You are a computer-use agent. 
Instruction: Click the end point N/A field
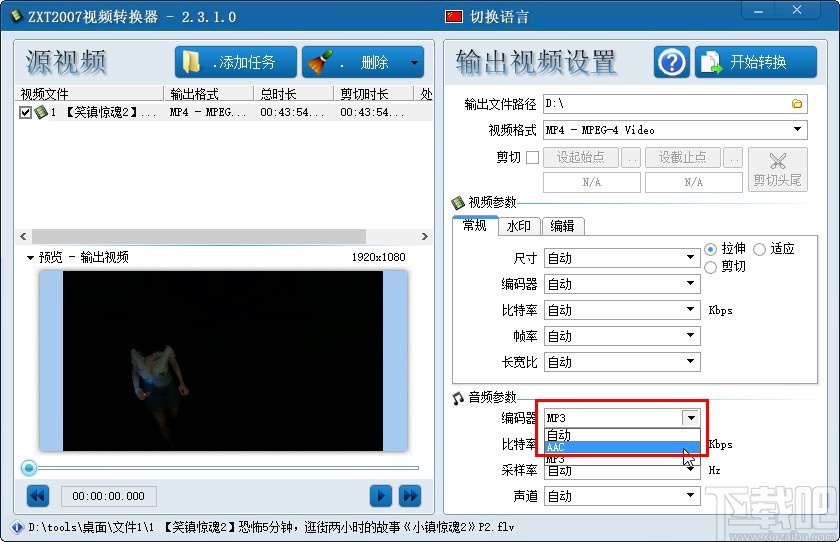[x=693, y=183]
